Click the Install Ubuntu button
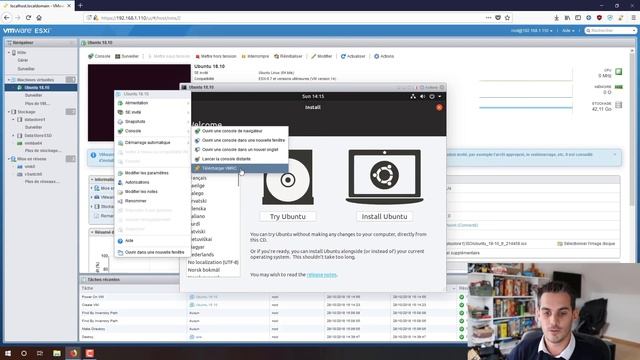This screenshot has height=360, width=640. [384, 217]
